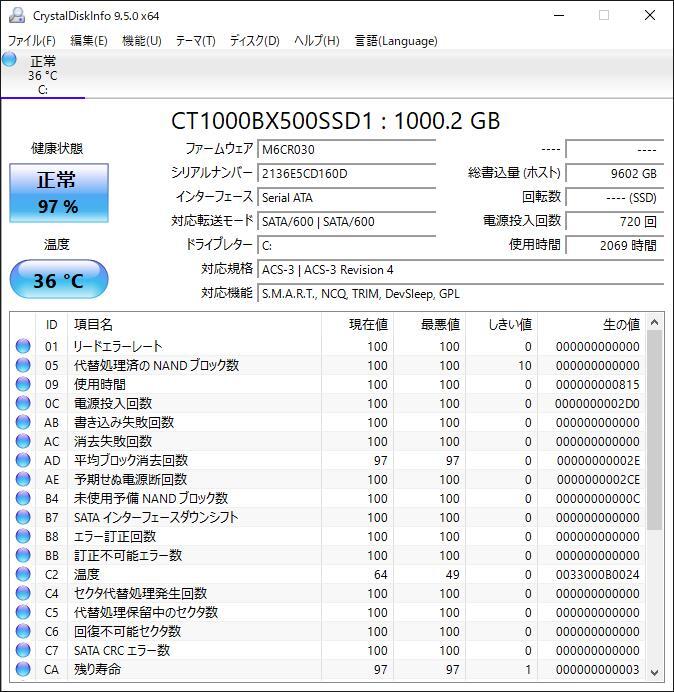Open the 編集(E) menu
674x692 pixels.
pyautogui.click(x=89, y=41)
